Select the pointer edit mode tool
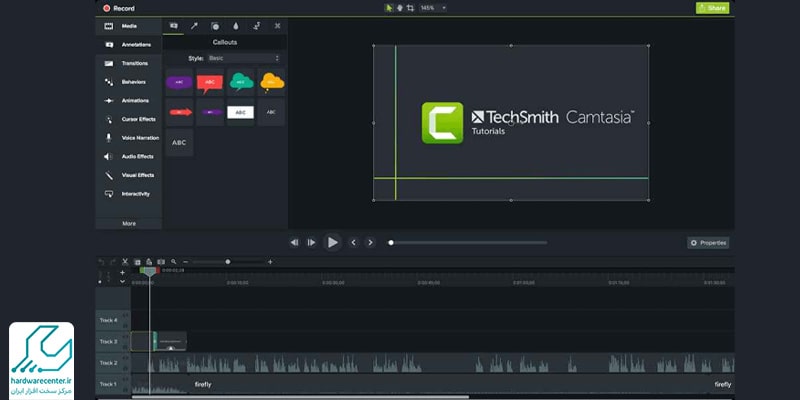The height and width of the screenshot is (400, 800). click(x=389, y=8)
